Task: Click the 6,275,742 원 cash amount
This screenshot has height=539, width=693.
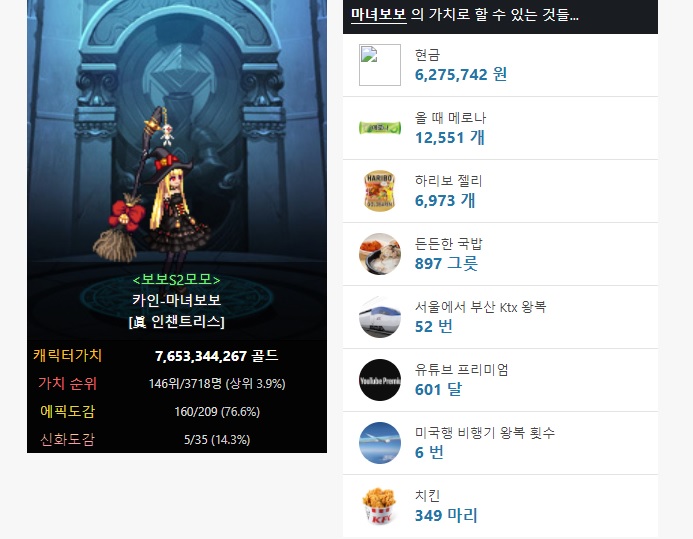Action: [461, 74]
